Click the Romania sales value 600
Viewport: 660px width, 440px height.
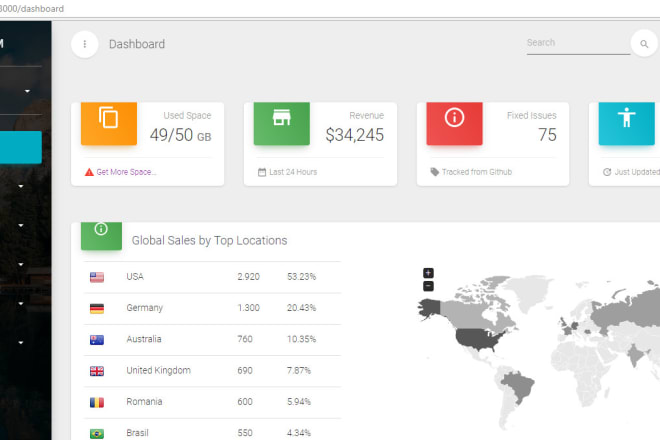click(245, 402)
